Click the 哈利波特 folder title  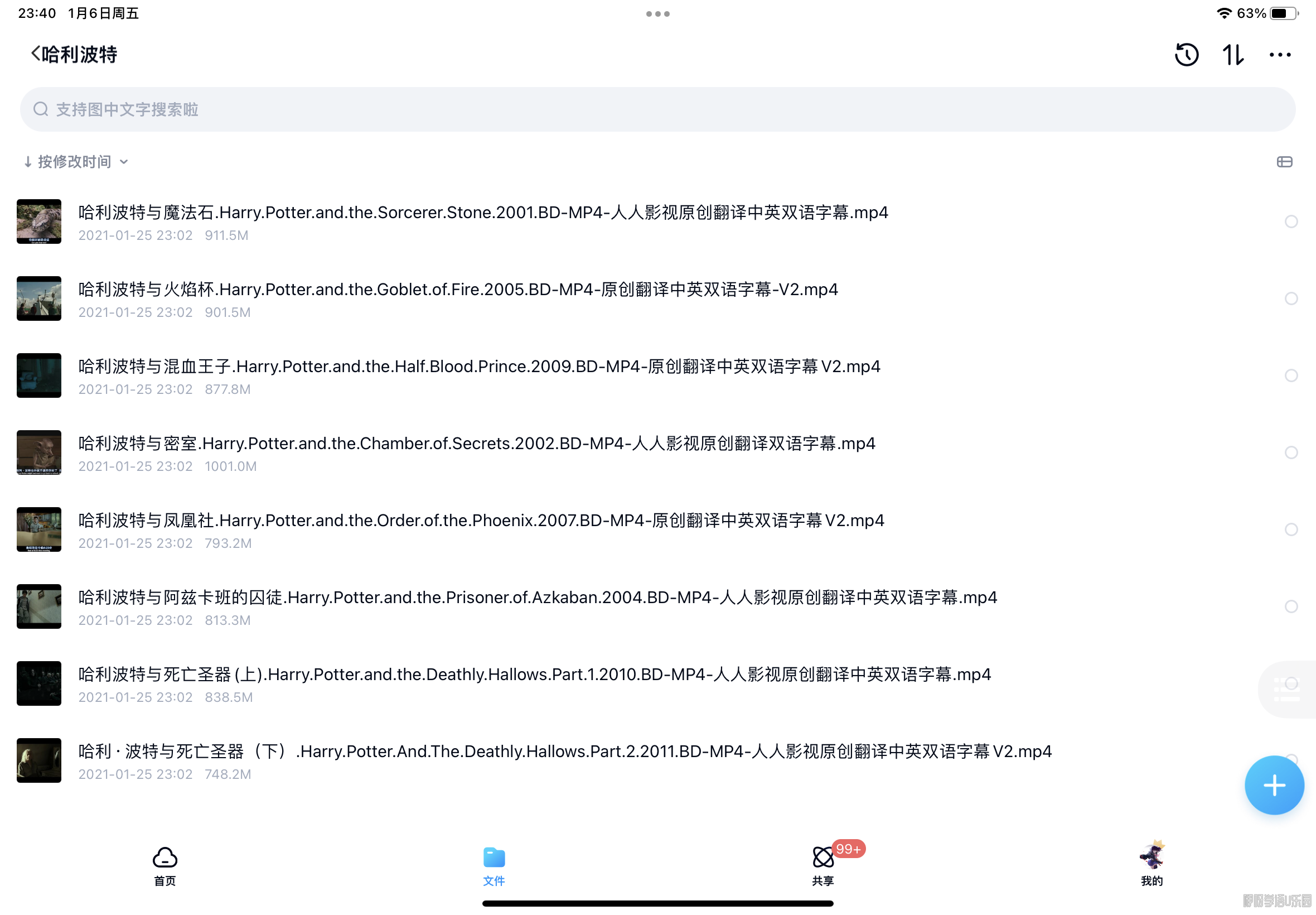(80, 55)
